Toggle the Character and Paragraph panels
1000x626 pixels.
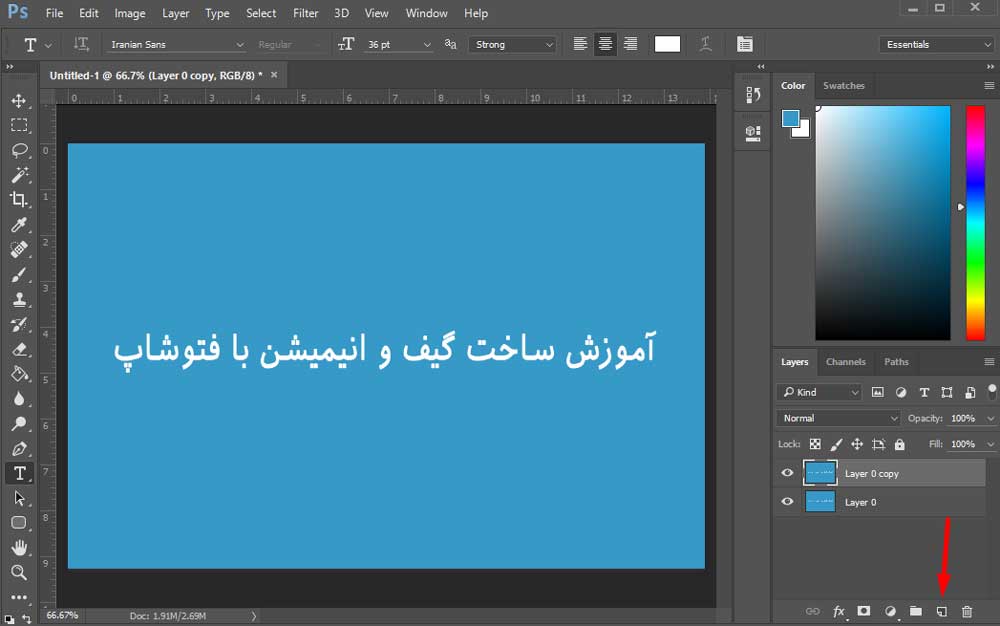click(x=744, y=44)
